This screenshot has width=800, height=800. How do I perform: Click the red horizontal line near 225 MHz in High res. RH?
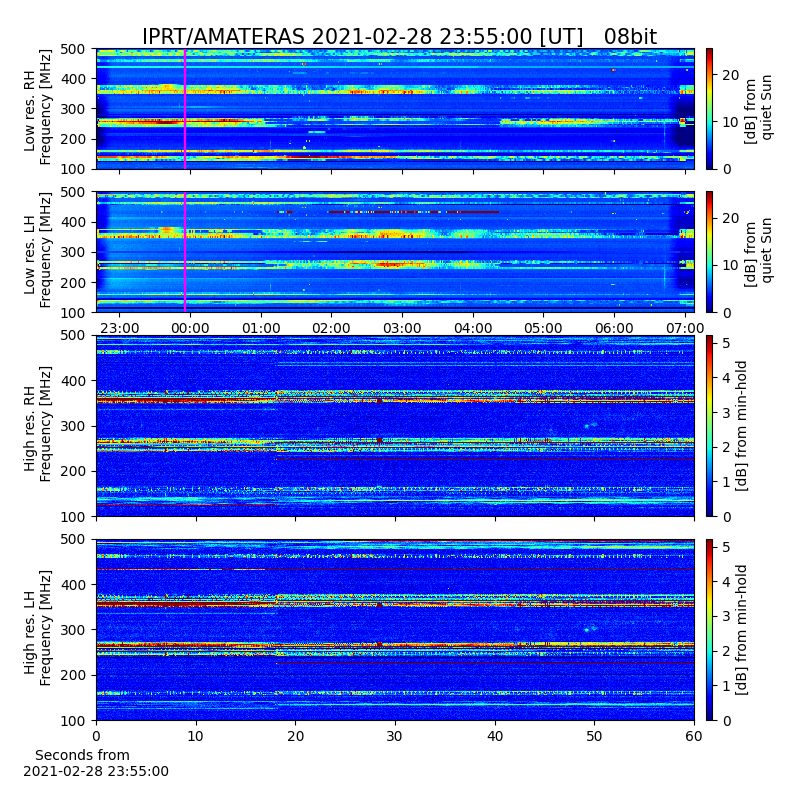click(x=485, y=460)
